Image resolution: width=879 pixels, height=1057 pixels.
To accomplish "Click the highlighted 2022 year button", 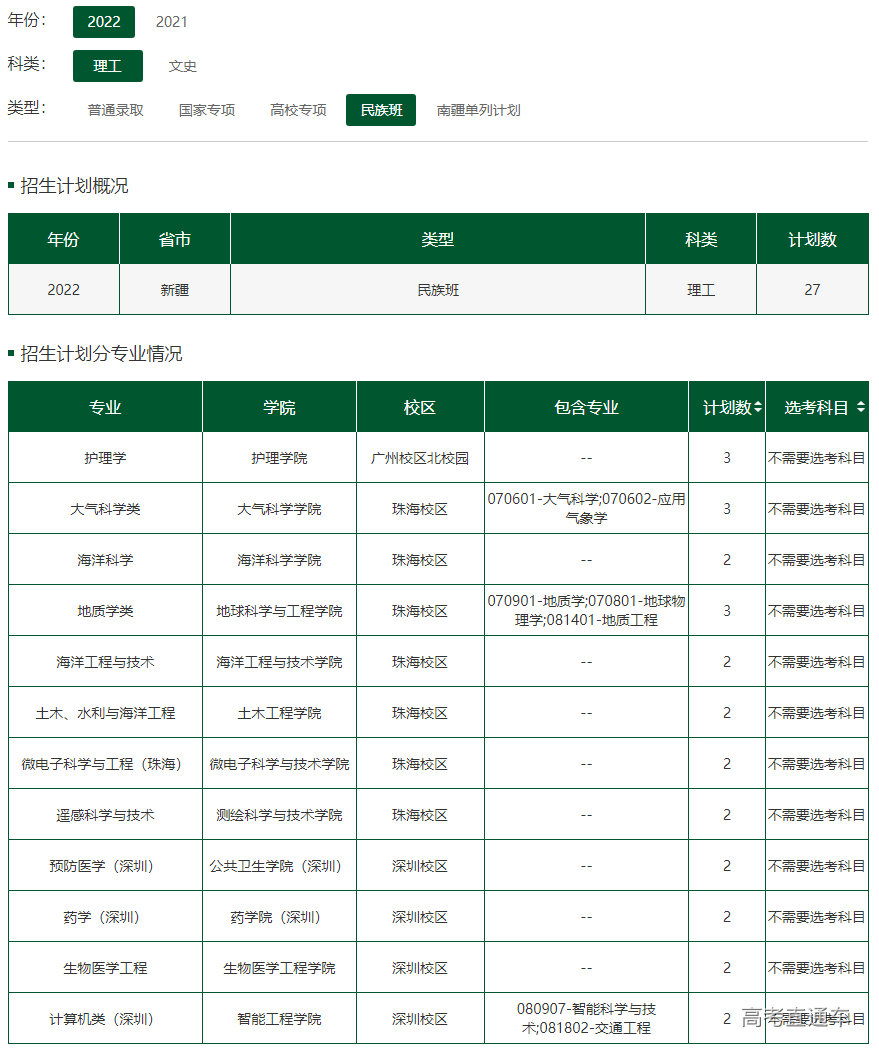I will (104, 21).
